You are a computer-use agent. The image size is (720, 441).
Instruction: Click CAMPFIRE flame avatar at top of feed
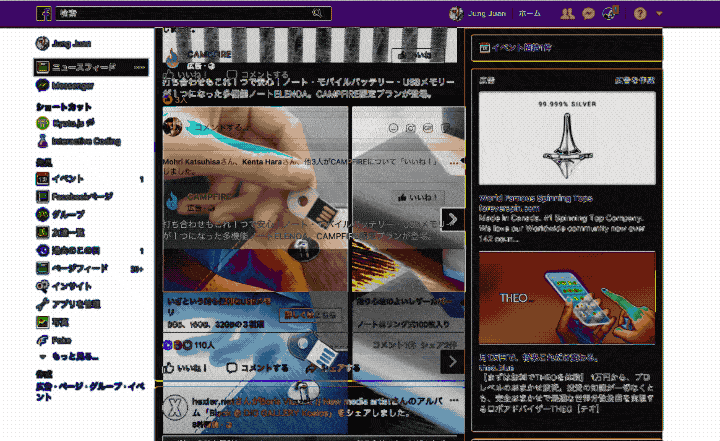point(172,58)
